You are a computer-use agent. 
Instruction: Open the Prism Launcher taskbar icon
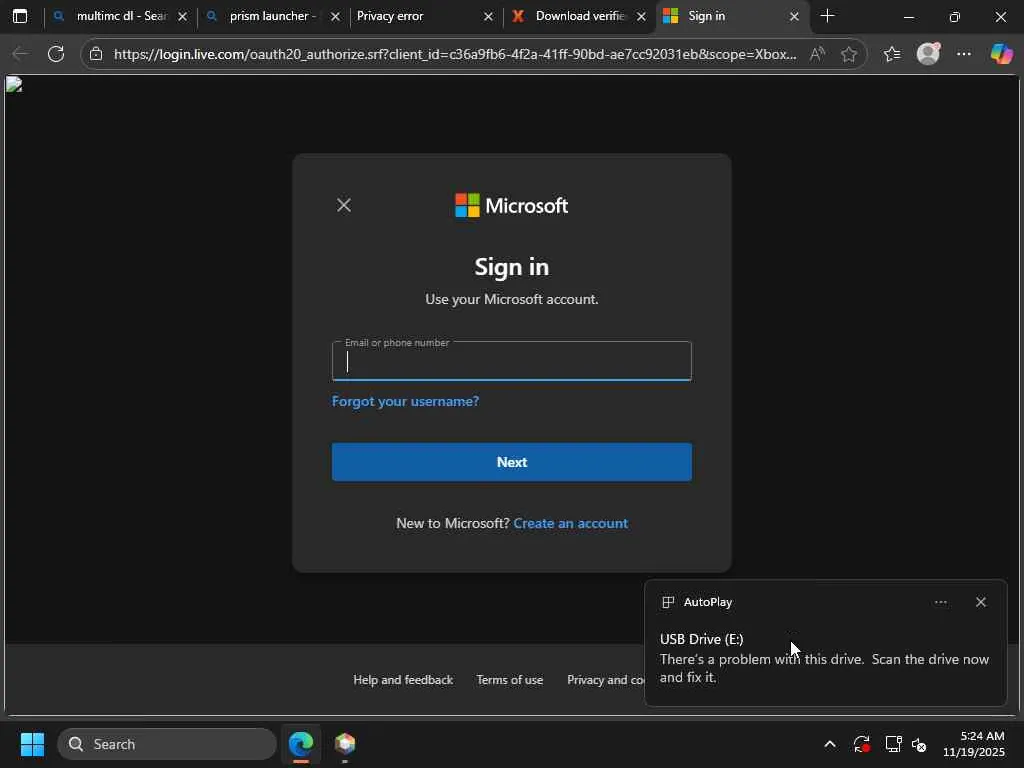point(345,744)
